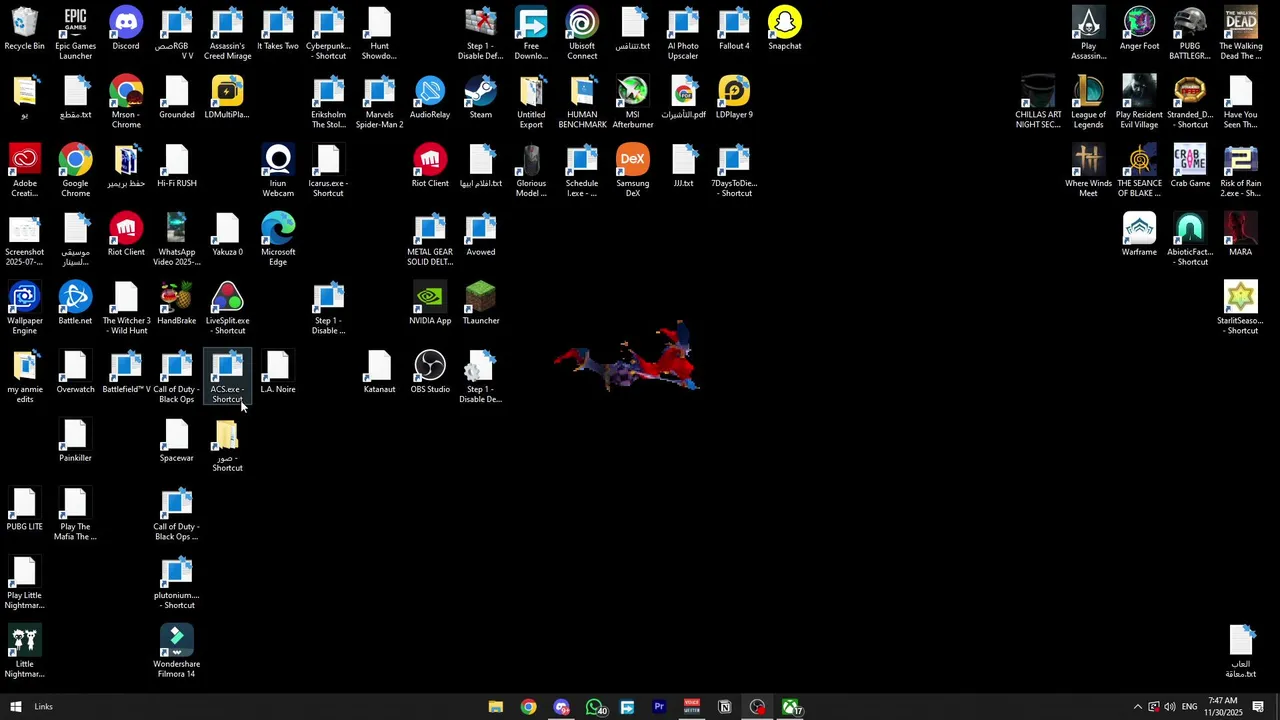Open Chrome from the taskbar
Screen dimensions: 1280x720
tap(529, 707)
